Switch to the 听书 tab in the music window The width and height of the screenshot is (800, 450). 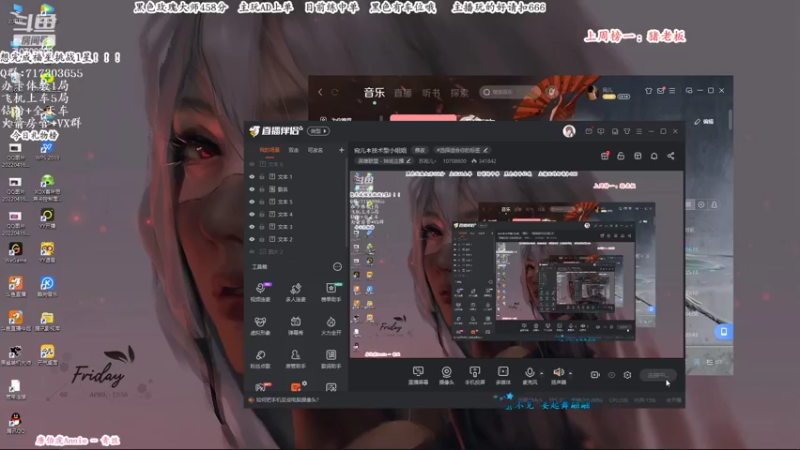(x=431, y=93)
